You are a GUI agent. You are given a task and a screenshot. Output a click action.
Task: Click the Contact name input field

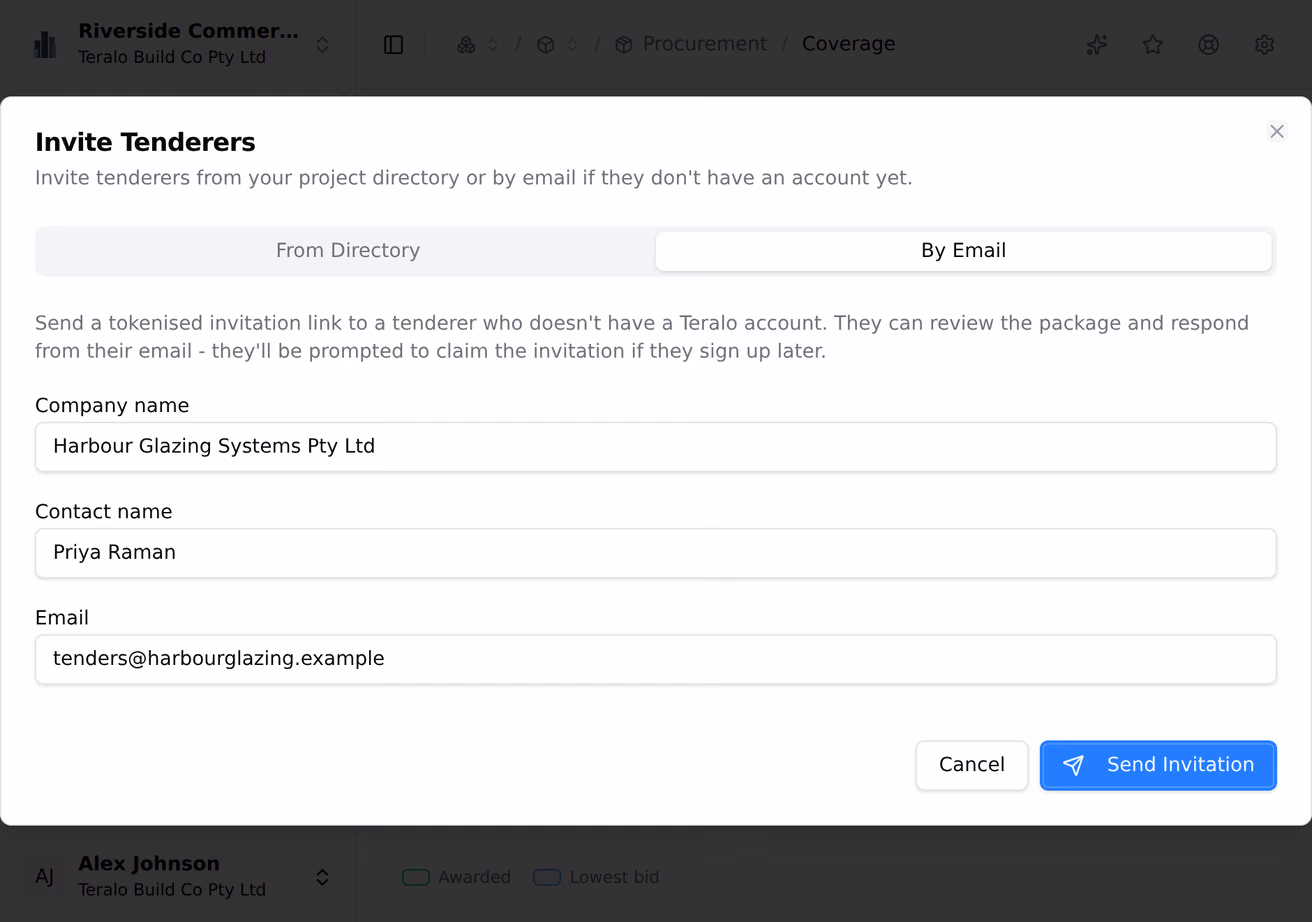[656, 553]
